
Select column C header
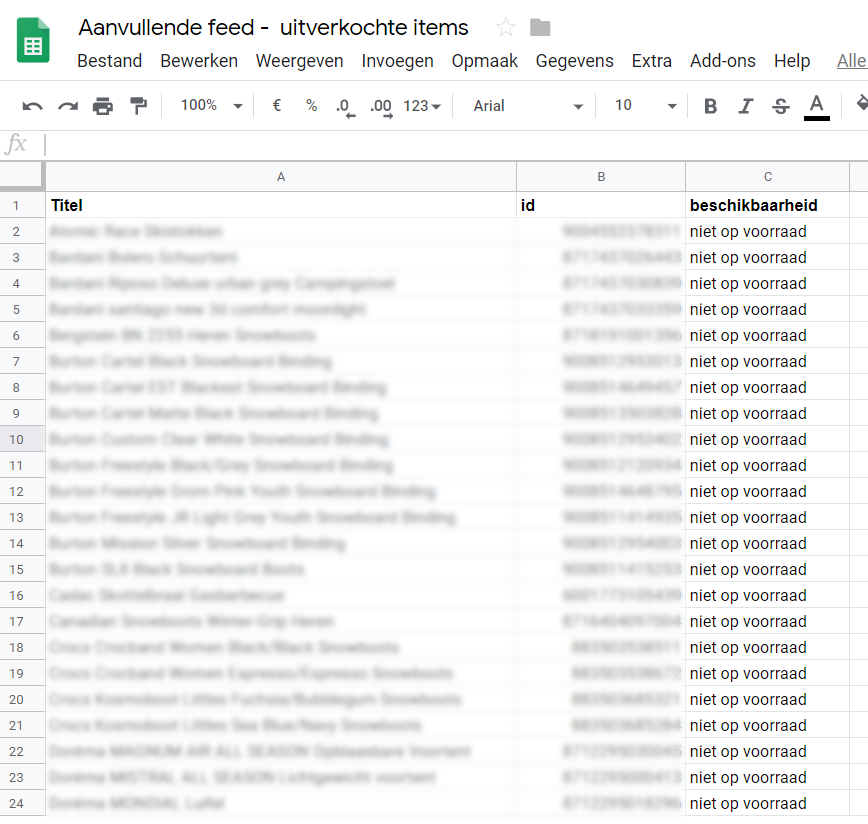coord(767,177)
